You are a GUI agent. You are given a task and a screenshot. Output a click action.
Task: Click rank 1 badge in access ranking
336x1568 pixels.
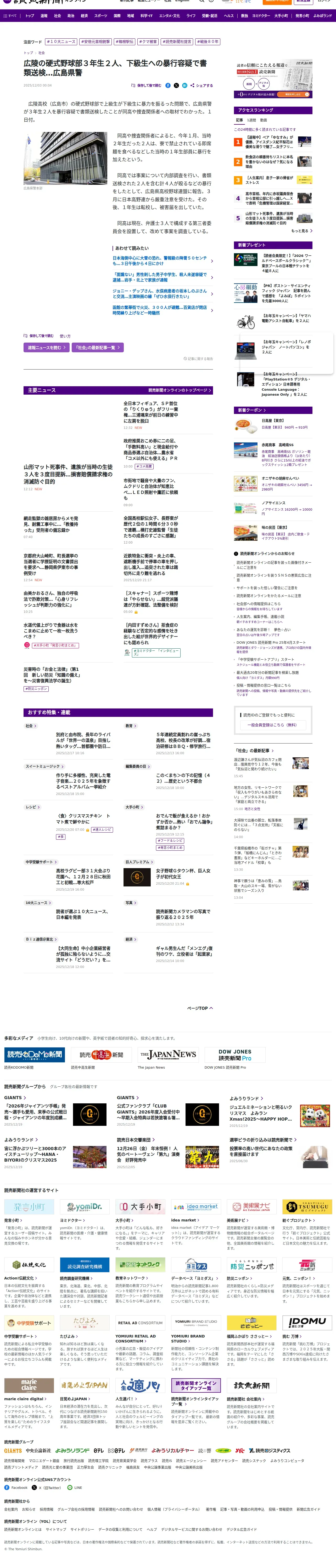click(238, 142)
